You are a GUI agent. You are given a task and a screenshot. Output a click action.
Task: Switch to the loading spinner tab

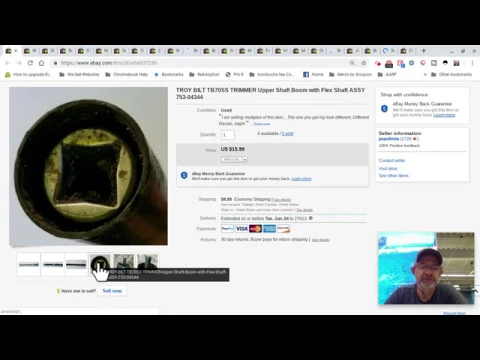[389, 51]
